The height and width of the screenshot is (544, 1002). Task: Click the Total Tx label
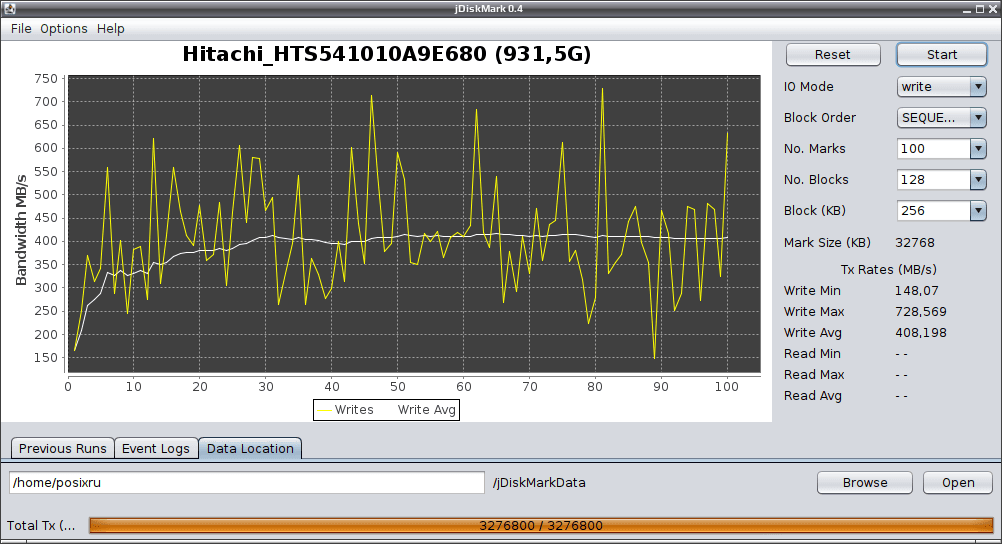click(x=41, y=525)
